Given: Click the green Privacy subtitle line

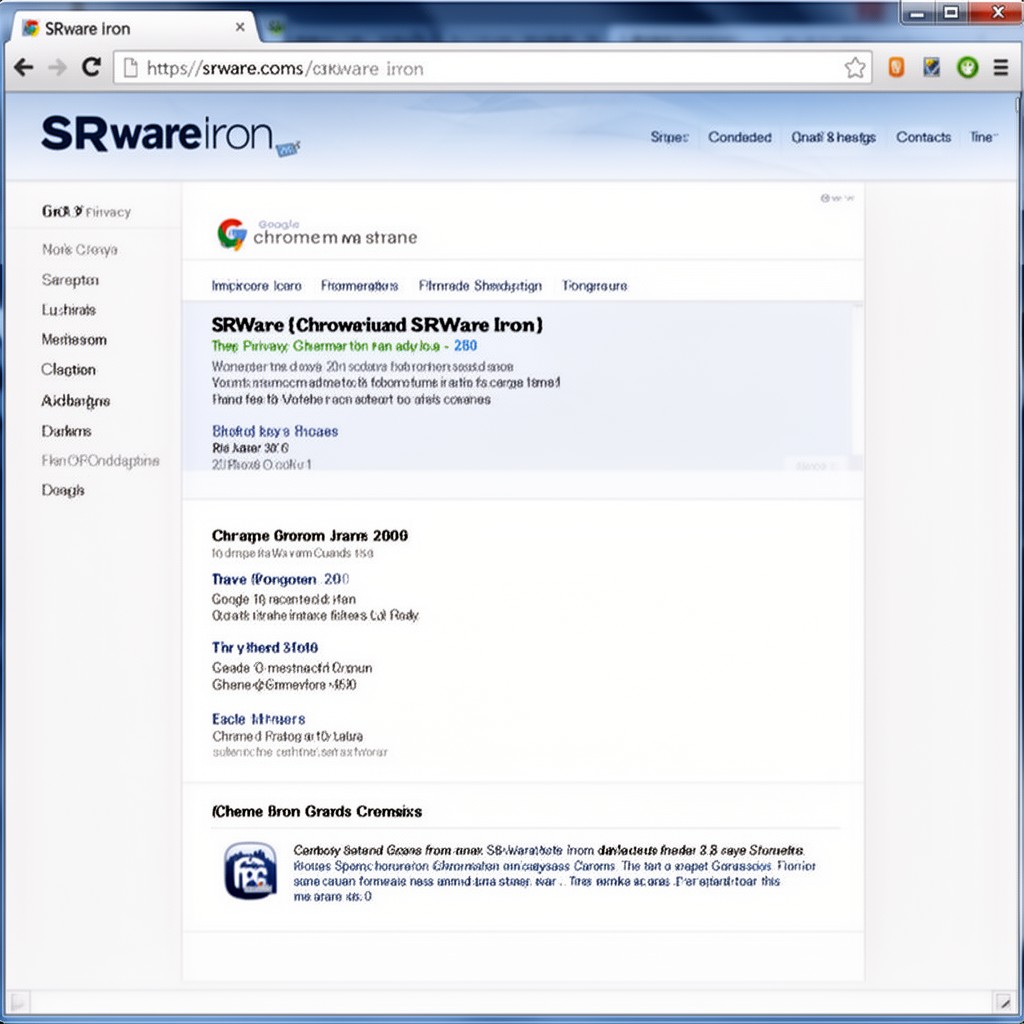Looking at the screenshot, I should pos(344,346).
